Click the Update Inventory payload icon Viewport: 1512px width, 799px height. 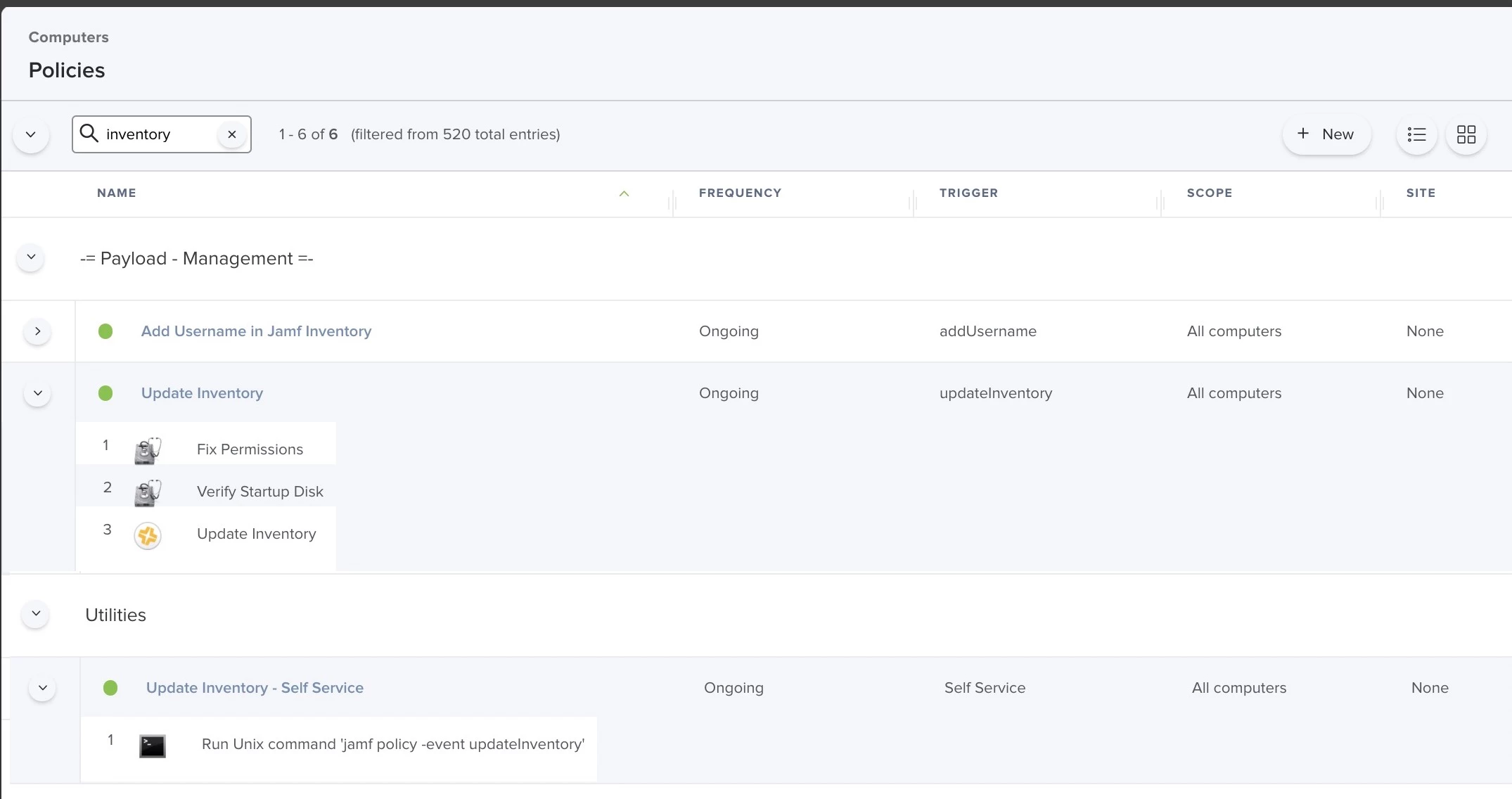[x=148, y=536]
